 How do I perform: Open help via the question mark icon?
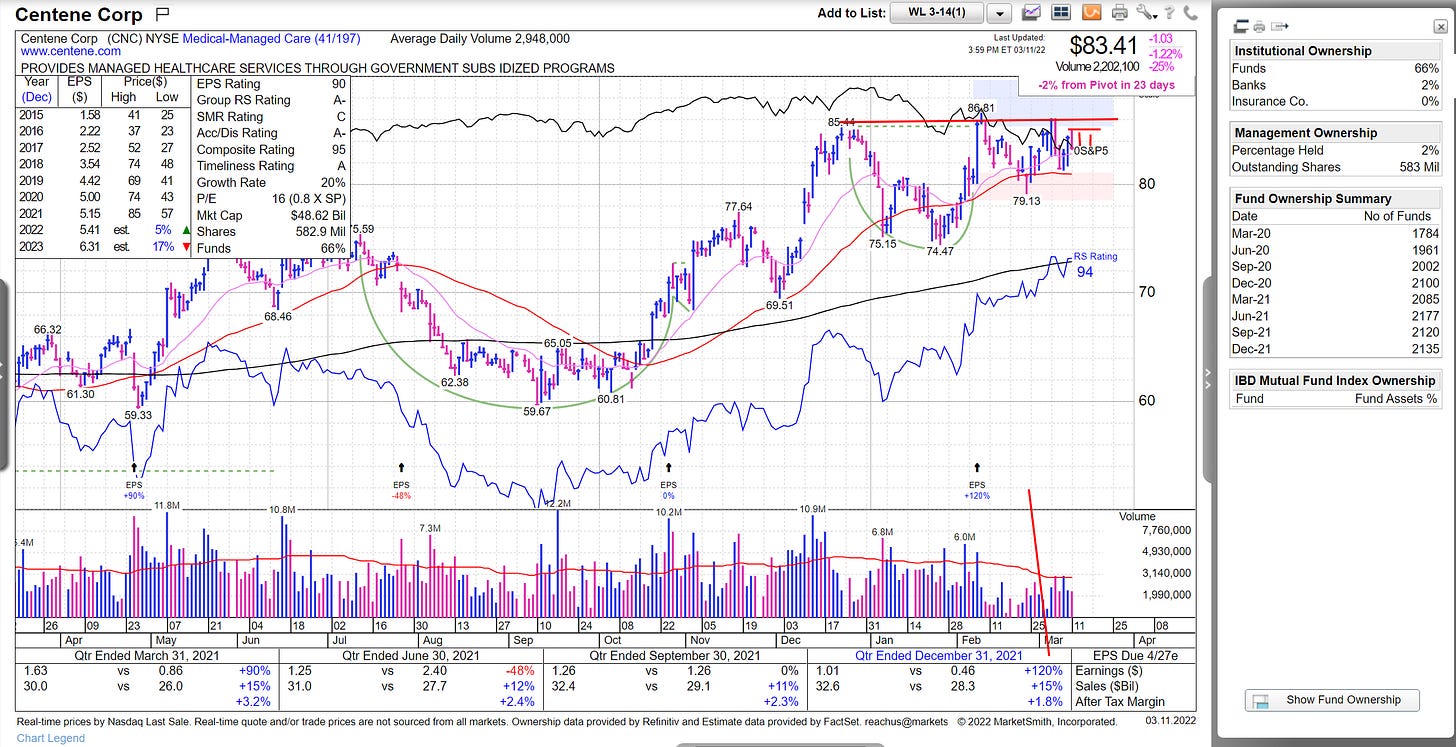coord(1170,13)
